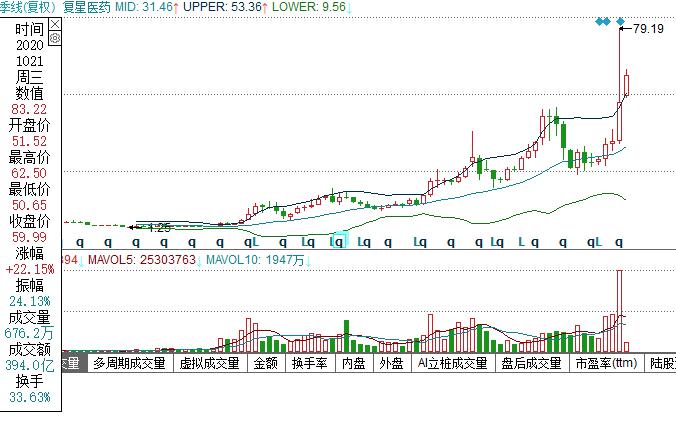676x429 pixels.
Task: Click the 79.19 high price label
Action: tap(648, 29)
